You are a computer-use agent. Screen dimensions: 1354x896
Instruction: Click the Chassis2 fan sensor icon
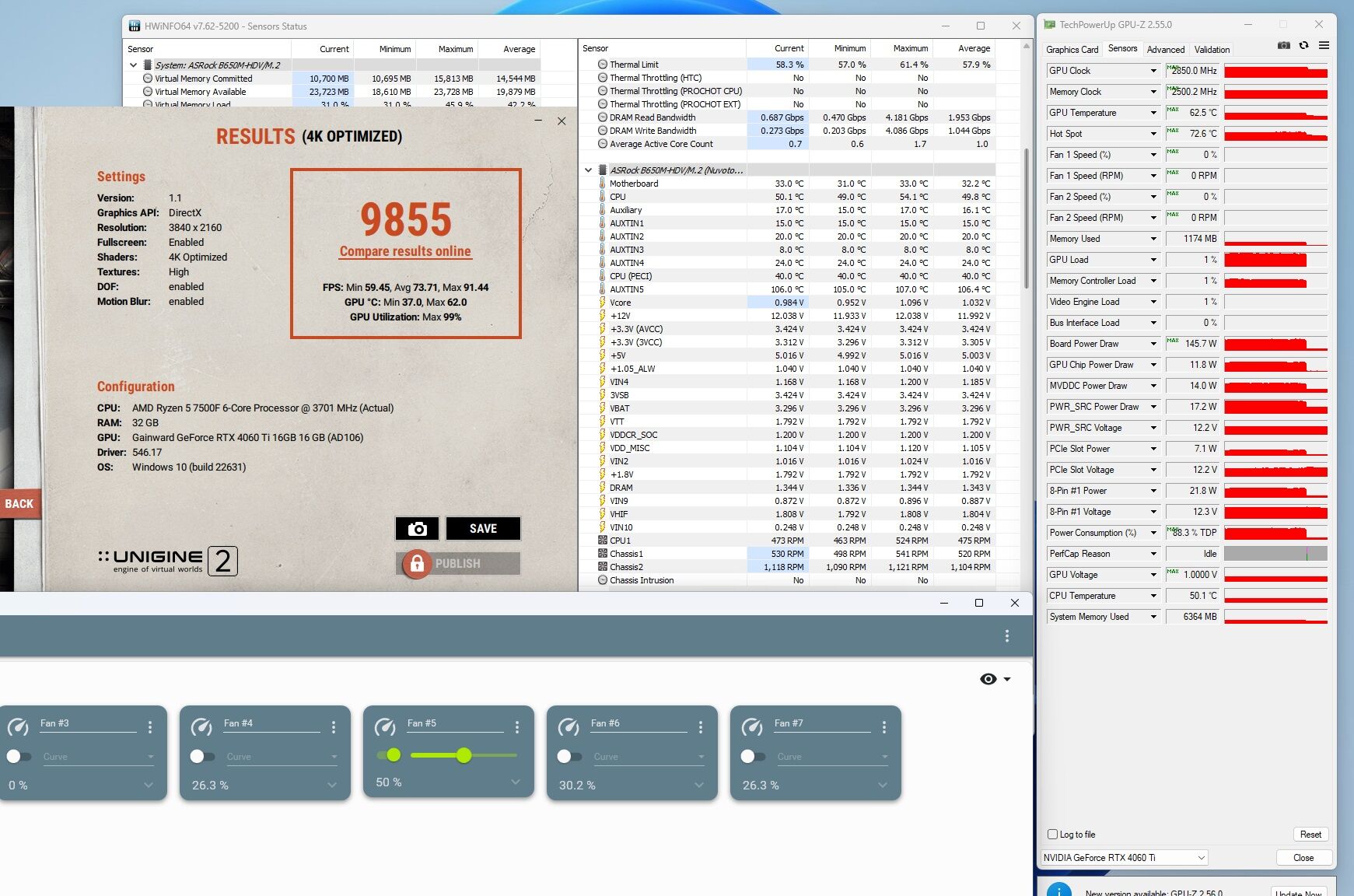tap(603, 567)
